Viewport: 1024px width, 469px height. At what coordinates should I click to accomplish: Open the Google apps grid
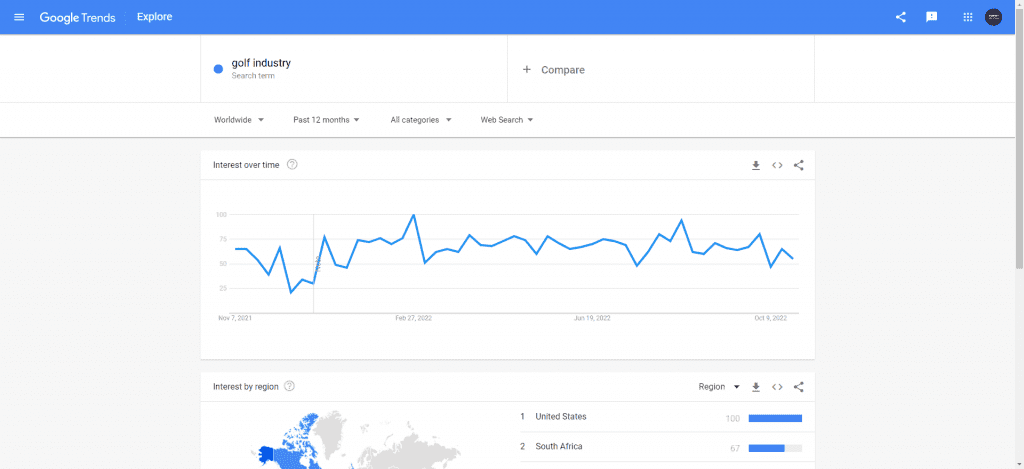click(967, 17)
